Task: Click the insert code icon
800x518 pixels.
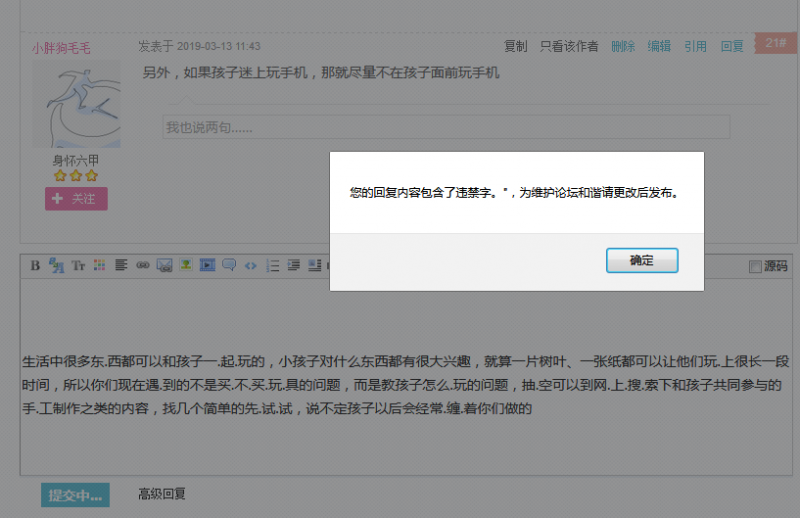Action: click(250, 265)
